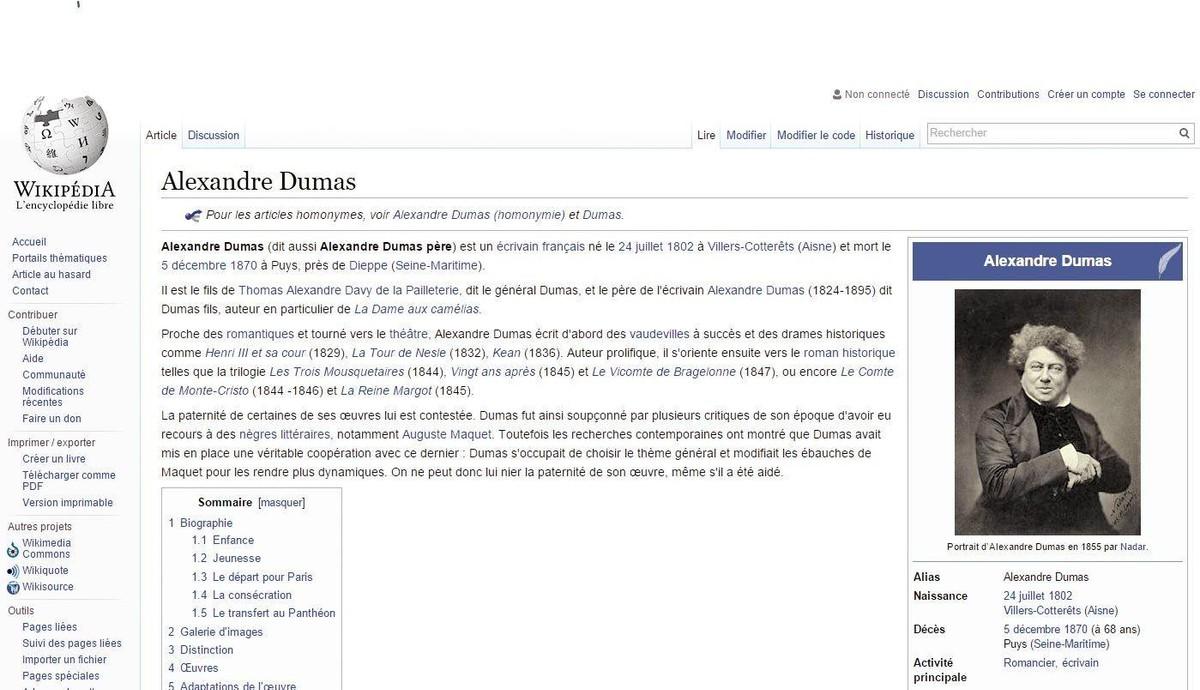This screenshot has width=1200, height=690.
Task: Click Créer un livre link
Action: click(x=54, y=459)
